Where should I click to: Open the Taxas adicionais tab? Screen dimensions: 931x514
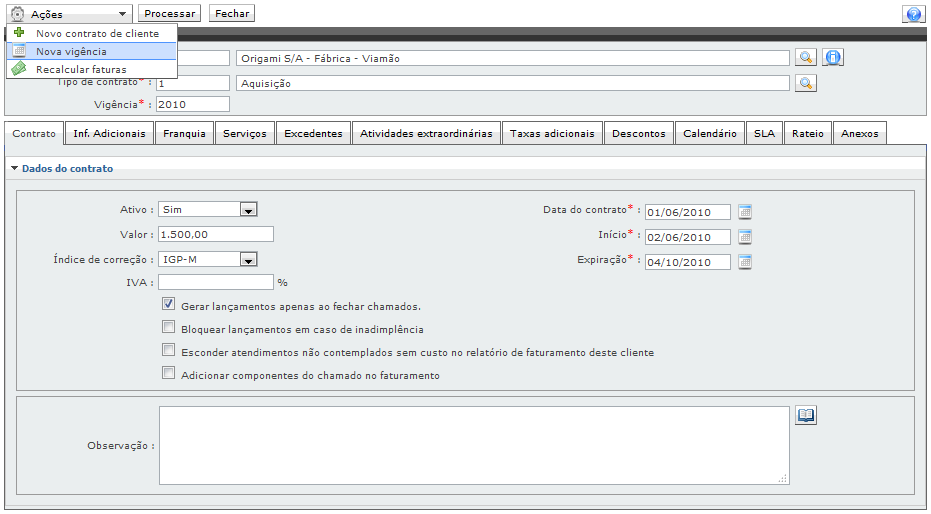coord(552,134)
